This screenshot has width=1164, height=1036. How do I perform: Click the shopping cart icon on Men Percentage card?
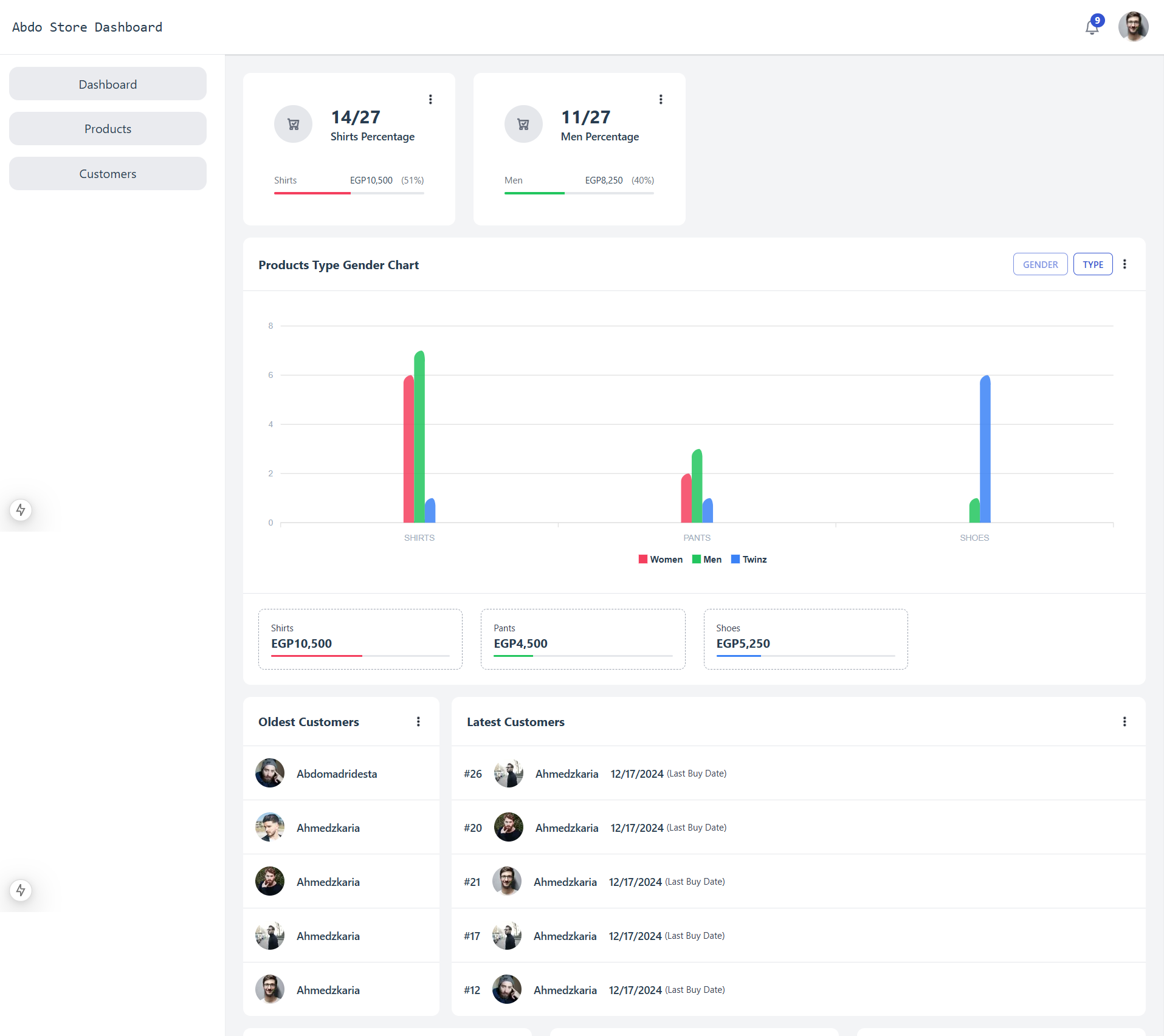point(523,124)
